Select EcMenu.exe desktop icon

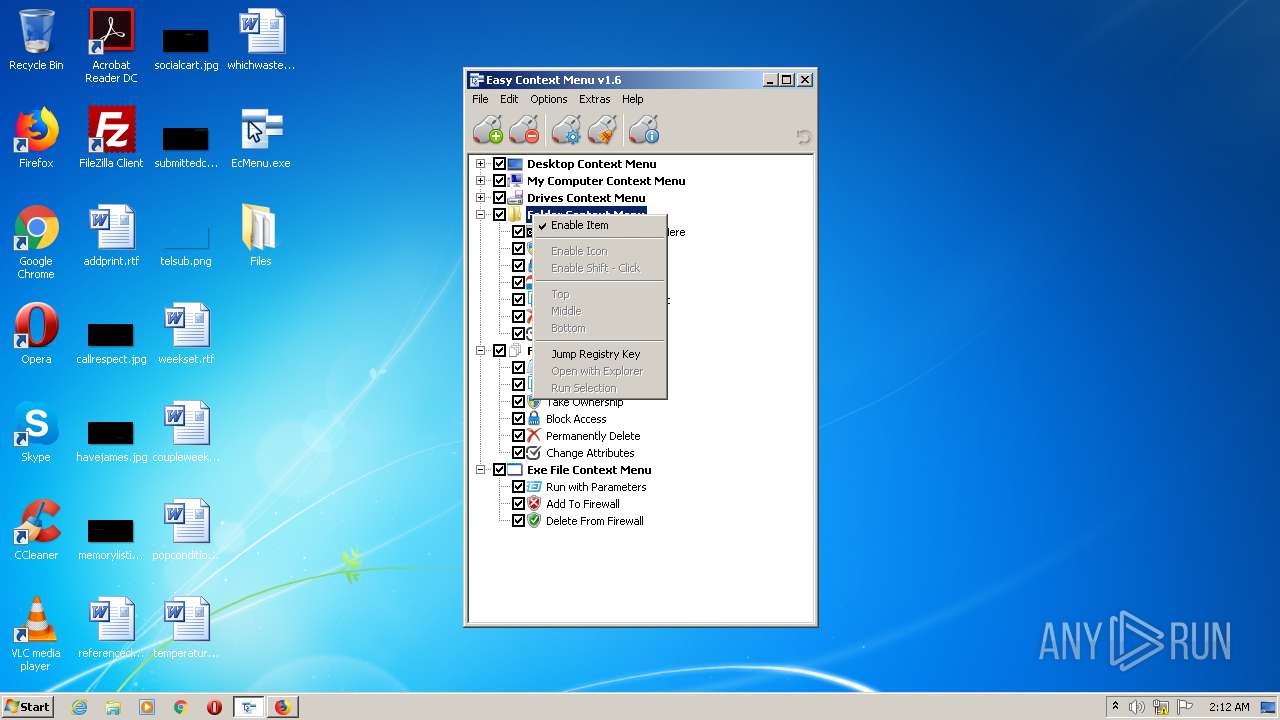[x=261, y=139]
